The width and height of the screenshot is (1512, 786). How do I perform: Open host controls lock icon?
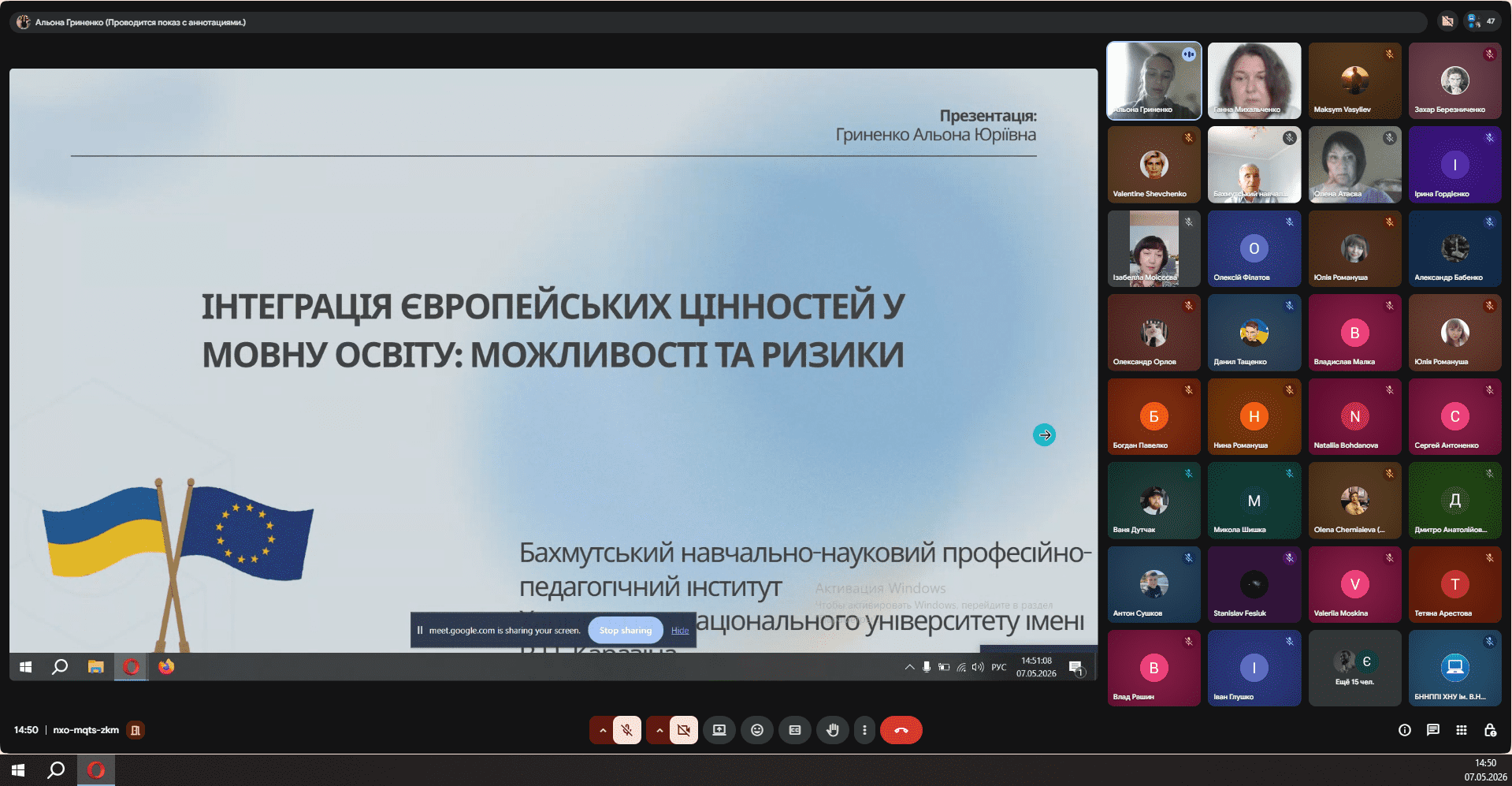point(1490,730)
